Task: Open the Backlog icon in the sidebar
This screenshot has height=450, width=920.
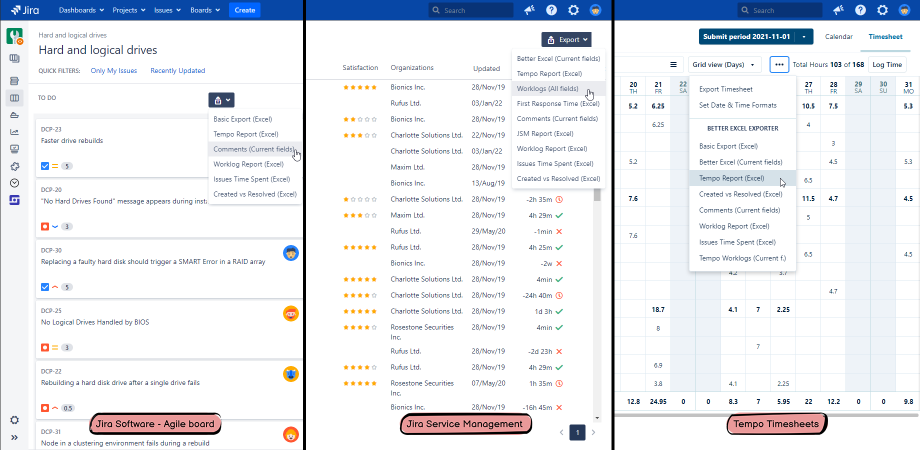Action: (x=15, y=80)
